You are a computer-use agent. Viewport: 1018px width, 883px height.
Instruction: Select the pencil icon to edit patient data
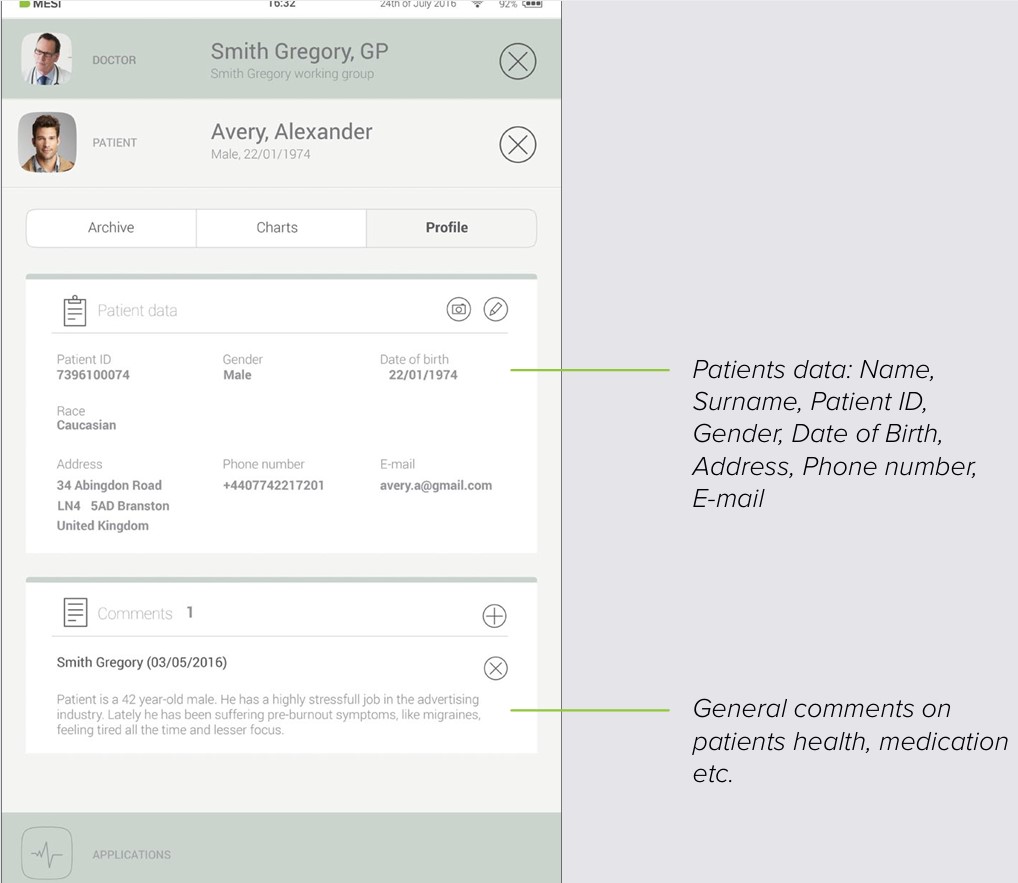click(496, 309)
